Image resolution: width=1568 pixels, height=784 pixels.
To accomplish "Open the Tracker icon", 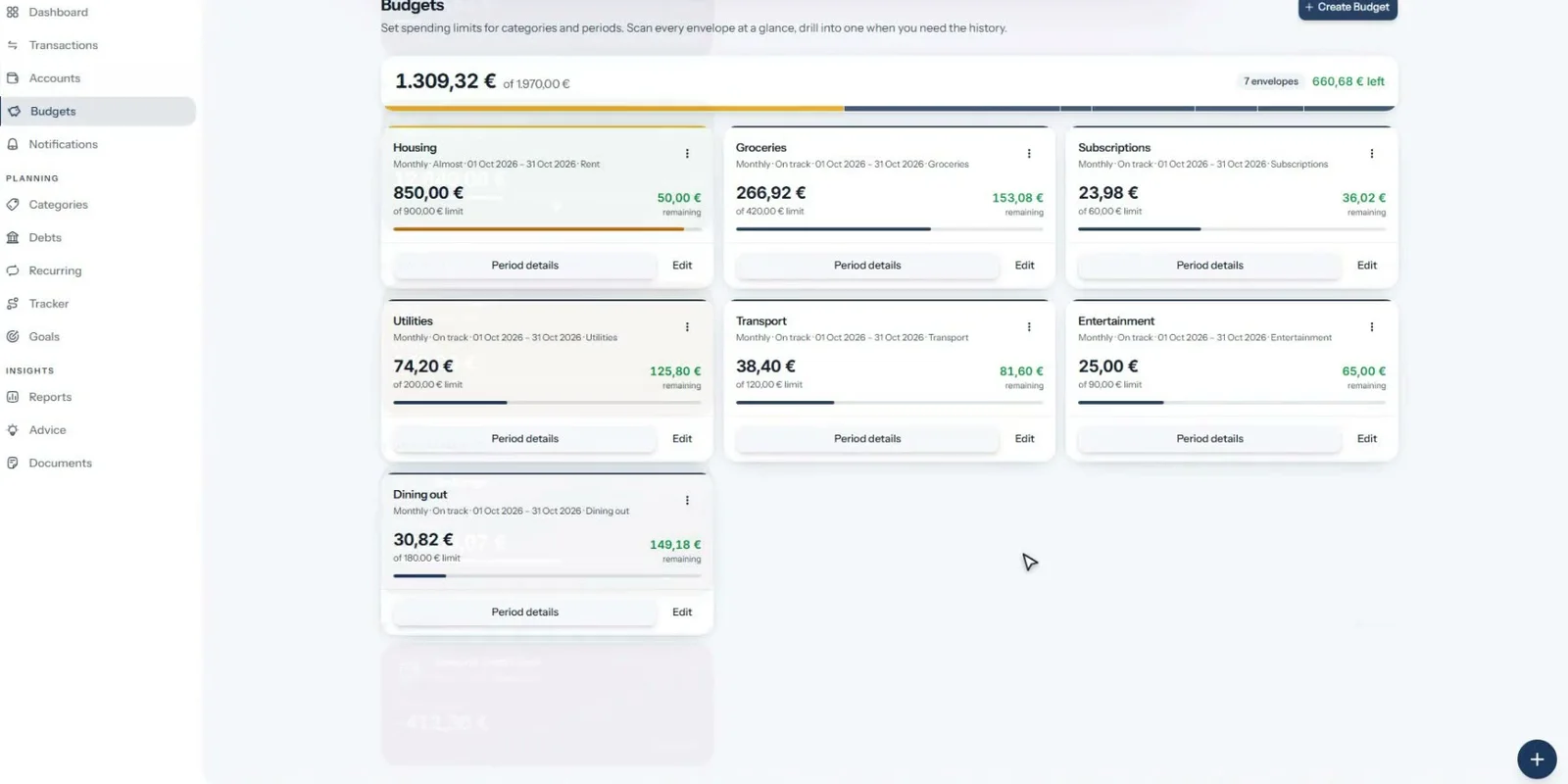I will tap(13, 304).
